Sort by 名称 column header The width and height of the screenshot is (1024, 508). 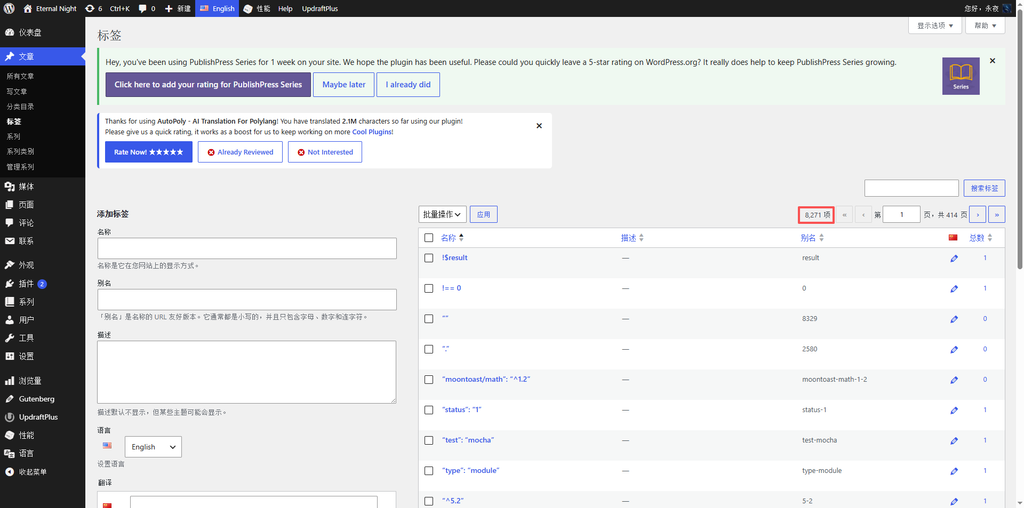[452, 238]
